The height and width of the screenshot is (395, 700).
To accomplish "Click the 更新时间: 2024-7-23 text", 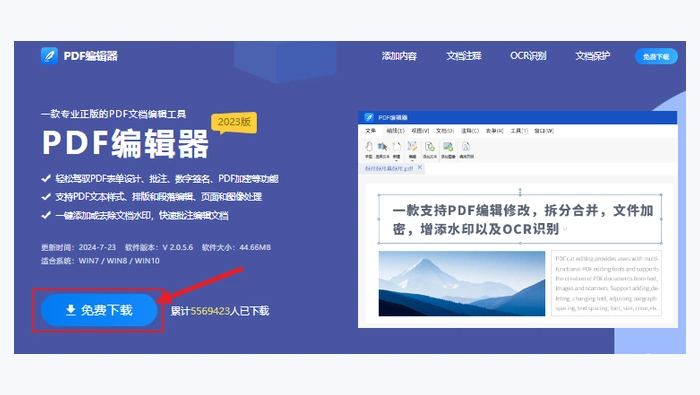I will tap(79, 247).
